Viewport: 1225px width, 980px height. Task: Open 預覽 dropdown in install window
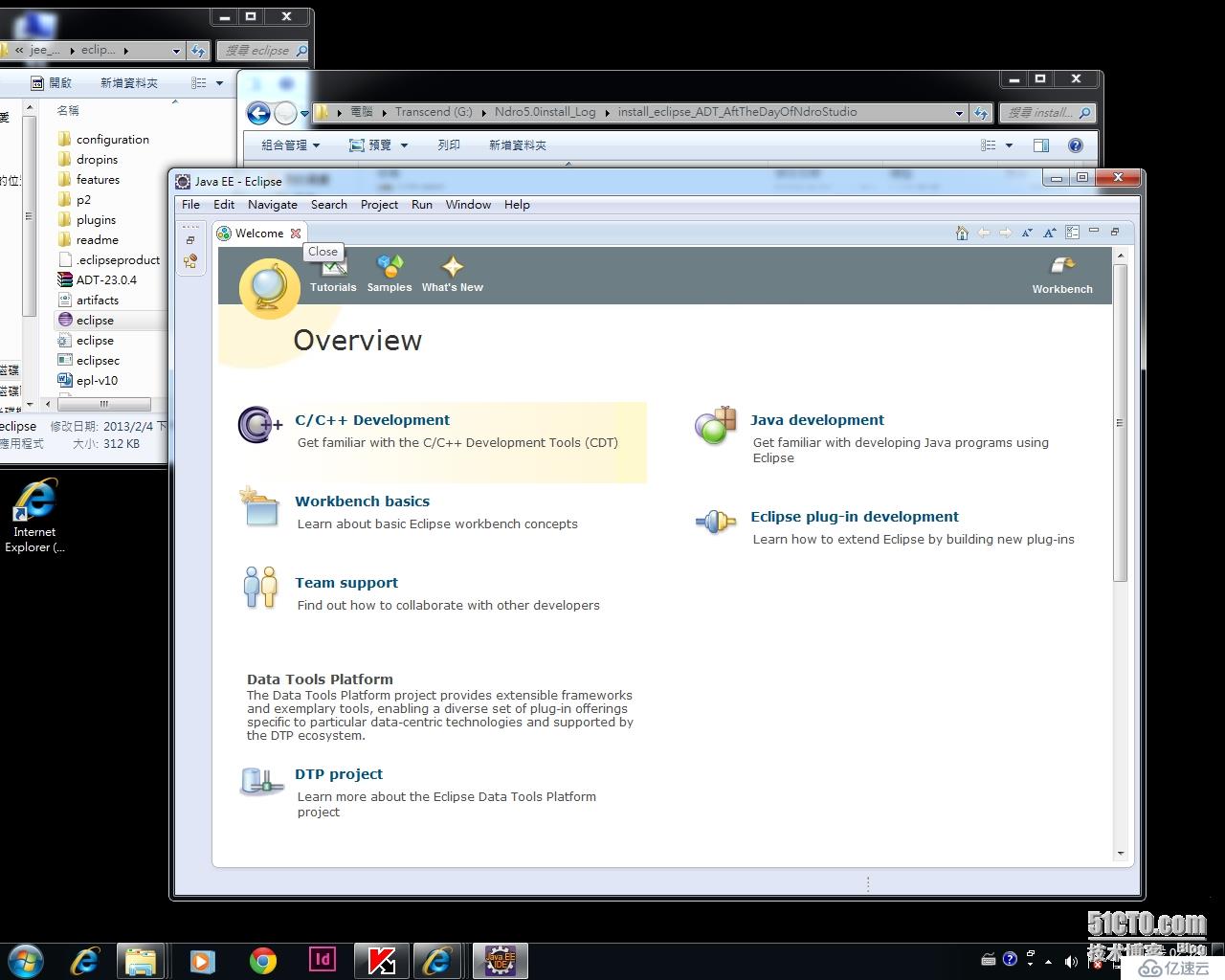(379, 145)
